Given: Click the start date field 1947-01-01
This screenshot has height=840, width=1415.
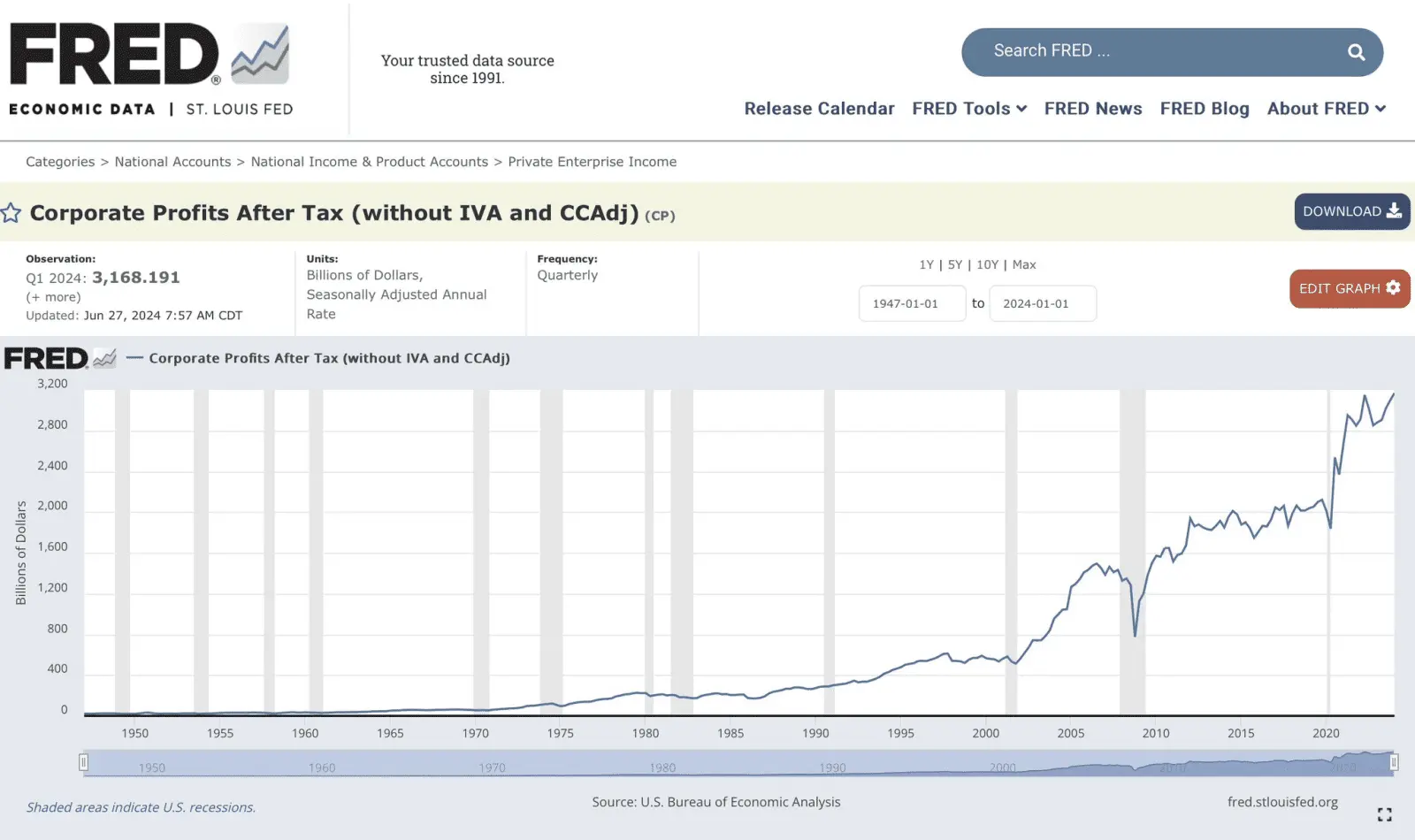Looking at the screenshot, I should 912,303.
